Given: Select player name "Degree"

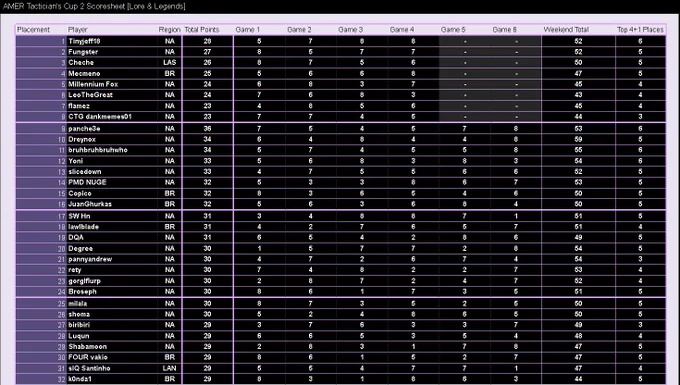Looking at the screenshot, I should pos(81,249).
